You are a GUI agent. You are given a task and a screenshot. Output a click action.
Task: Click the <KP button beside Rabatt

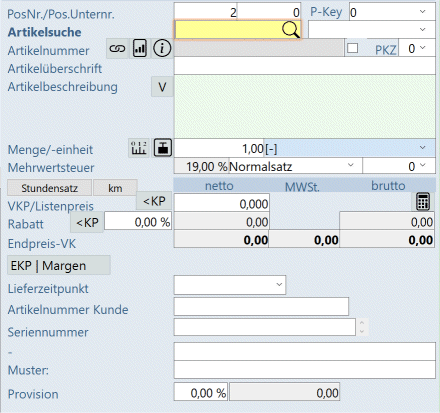[87, 222]
